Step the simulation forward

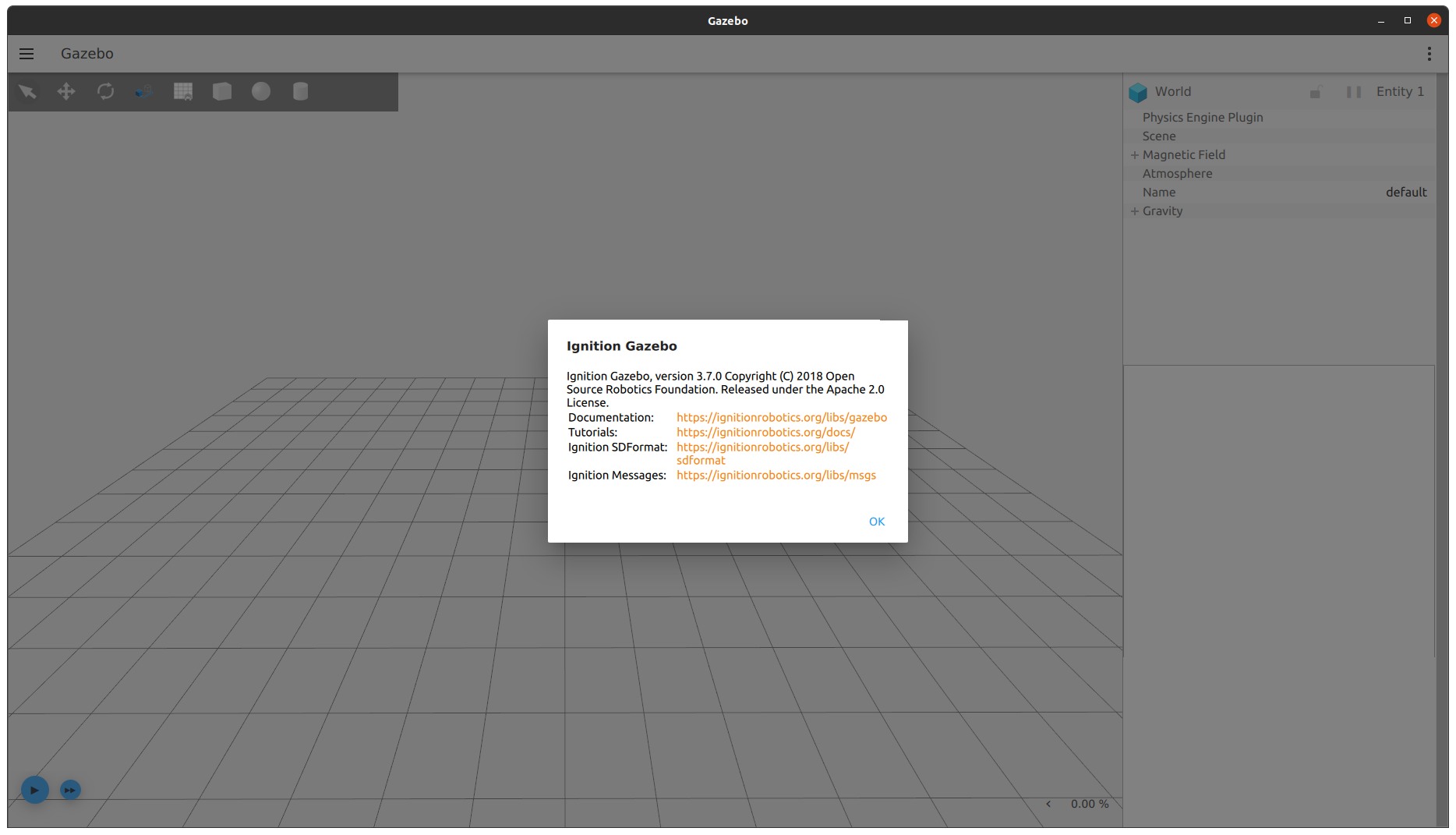pos(70,790)
